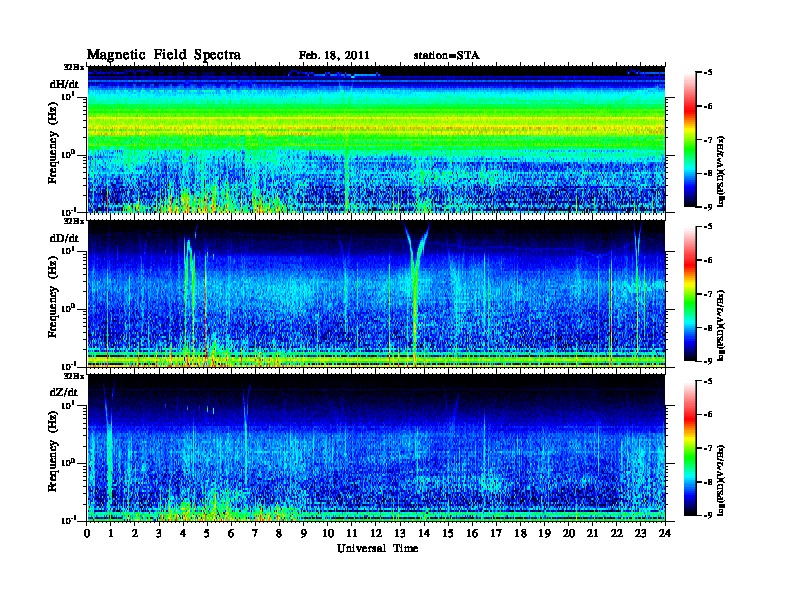
Task: Click hour 17 on the Universal Time axis
Action: (x=496, y=534)
